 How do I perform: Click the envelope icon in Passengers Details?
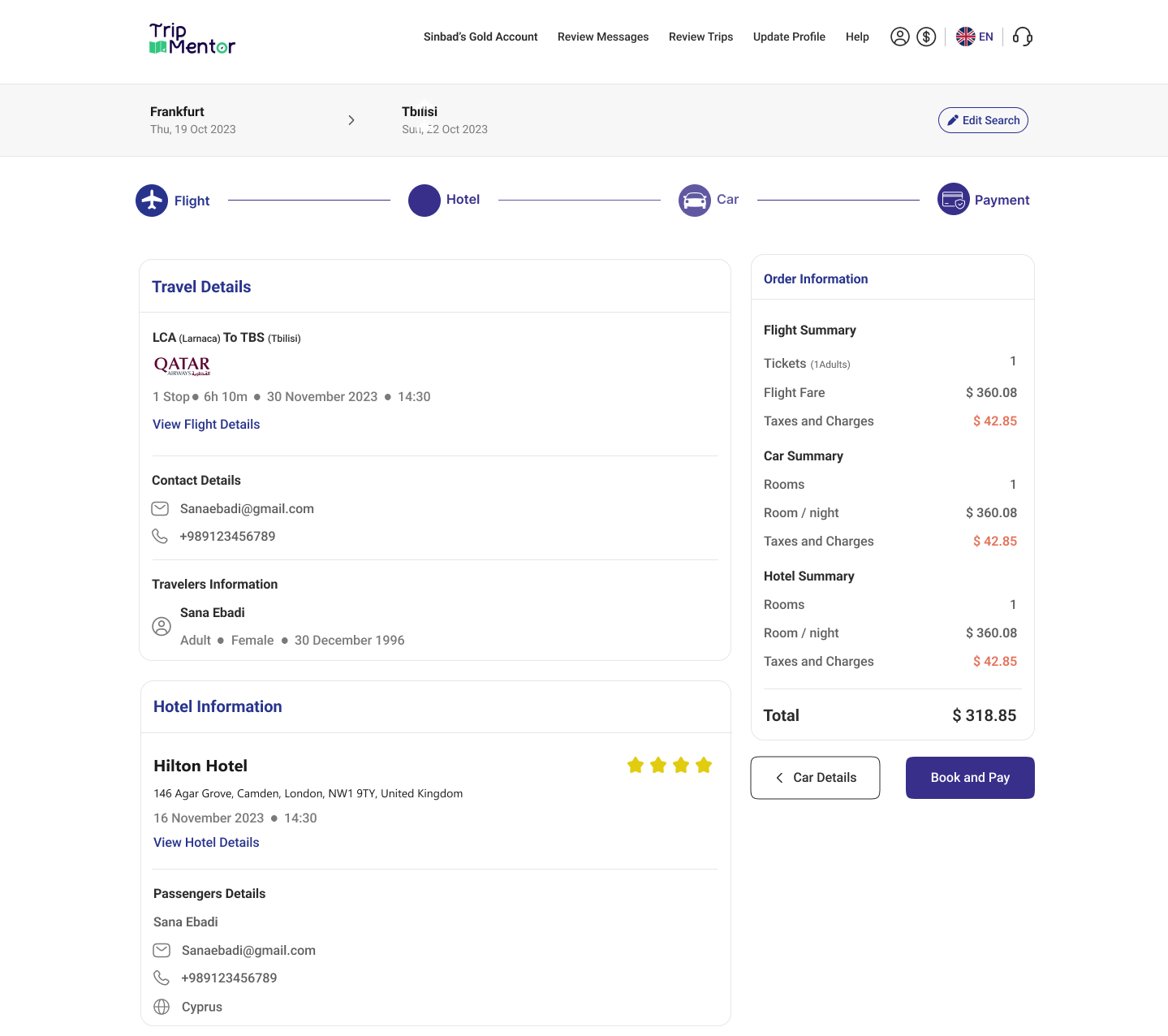[162, 950]
